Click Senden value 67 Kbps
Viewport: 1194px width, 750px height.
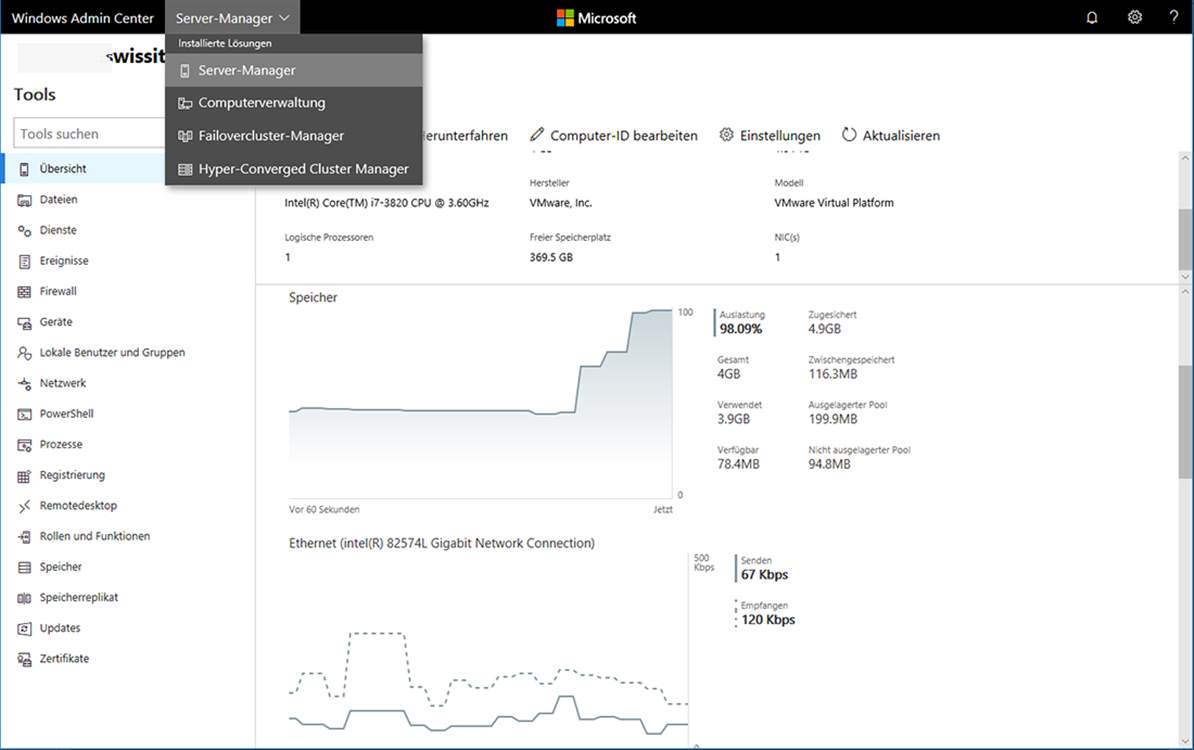[x=765, y=575]
